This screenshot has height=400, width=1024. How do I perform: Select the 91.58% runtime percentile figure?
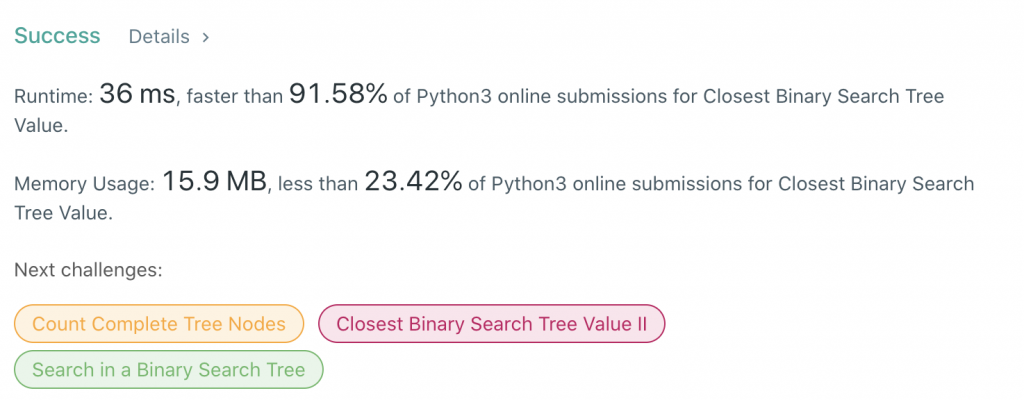pyautogui.click(x=338, y=95)
